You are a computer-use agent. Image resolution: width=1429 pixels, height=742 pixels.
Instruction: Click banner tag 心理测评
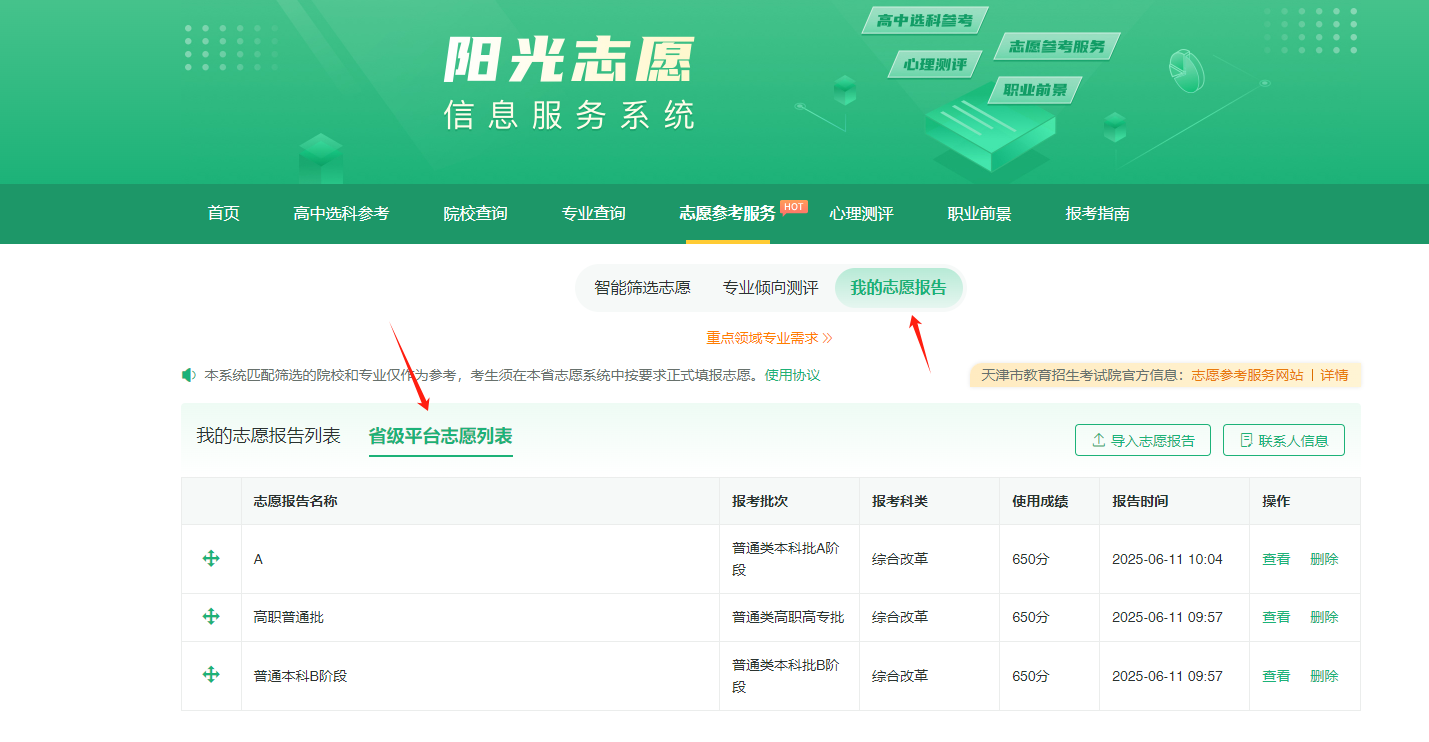click(935, 64)
